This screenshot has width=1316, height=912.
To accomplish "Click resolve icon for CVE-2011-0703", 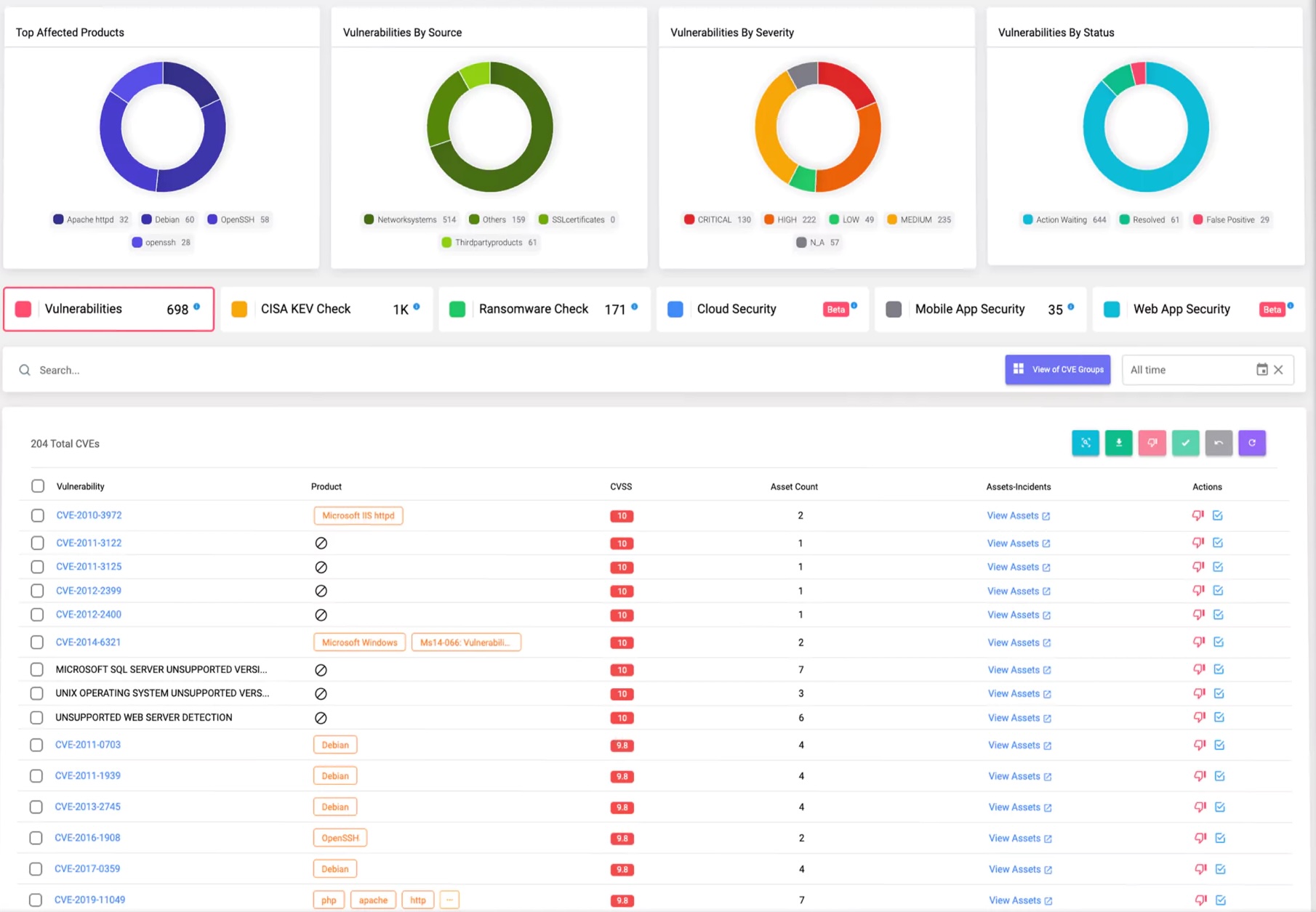I will point(1220,745).
